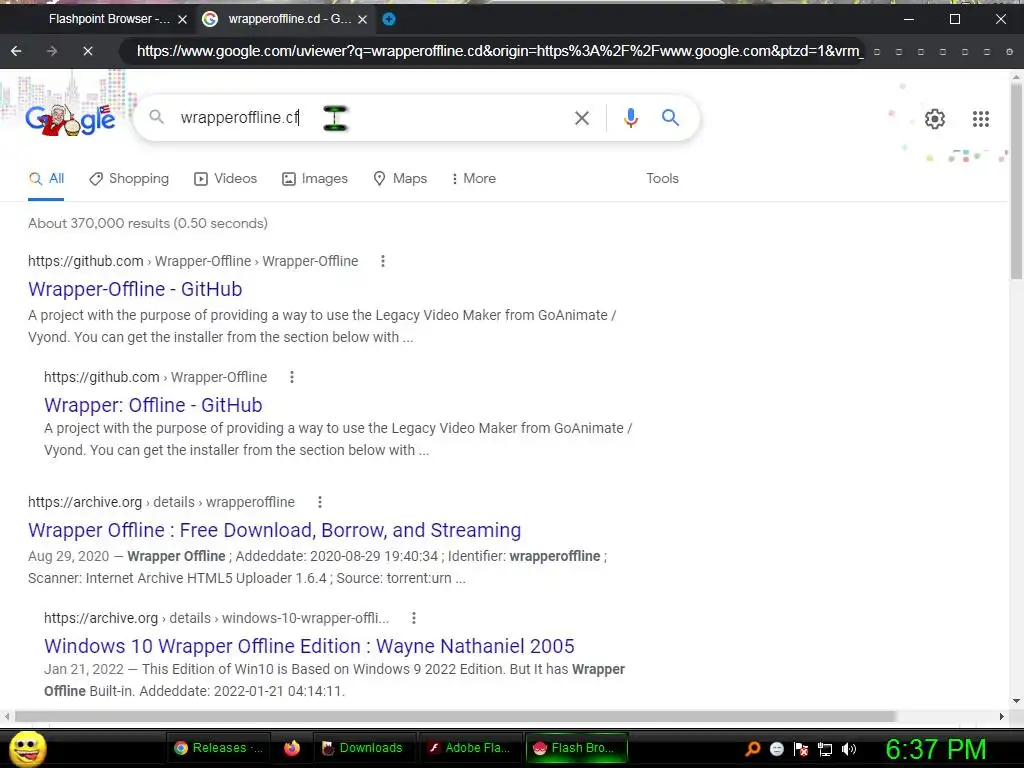This screenshot has height=768, width=1024.
Task: Open the volume speaker tray icon
Action: click(x=849, y=749)
